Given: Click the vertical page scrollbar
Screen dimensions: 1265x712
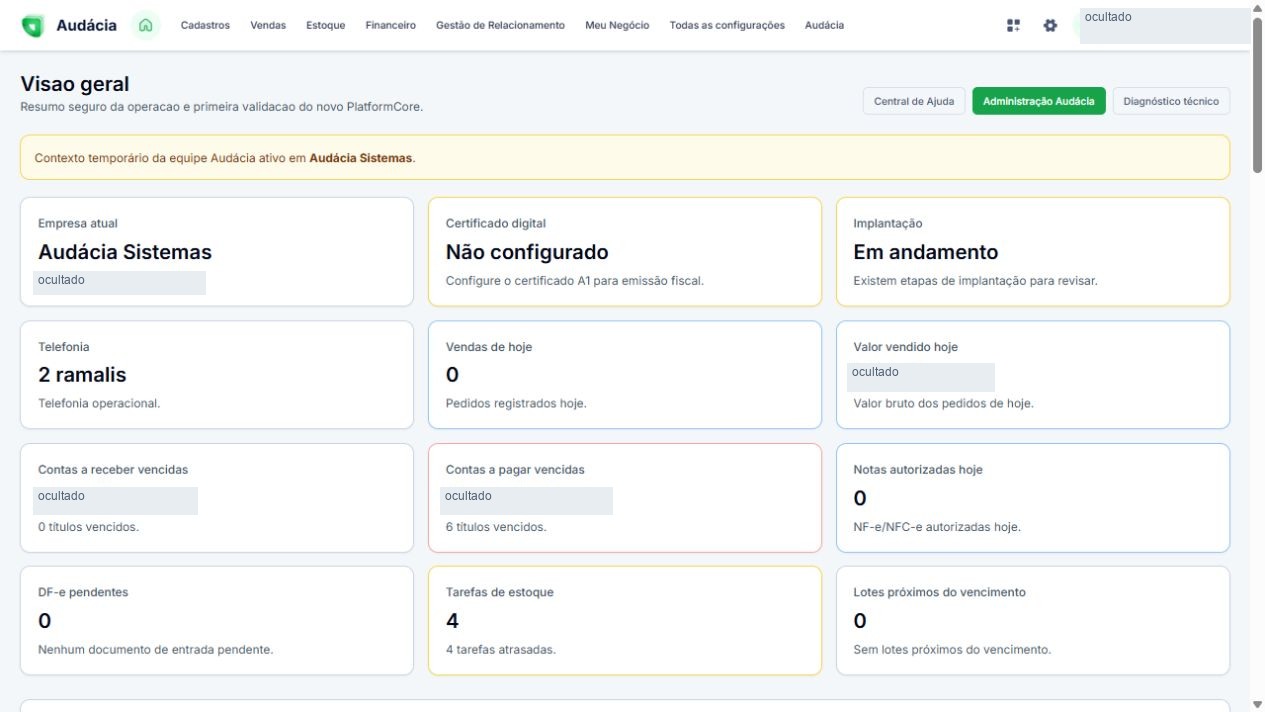Looking at the screenshot, I should (1257, 96).
